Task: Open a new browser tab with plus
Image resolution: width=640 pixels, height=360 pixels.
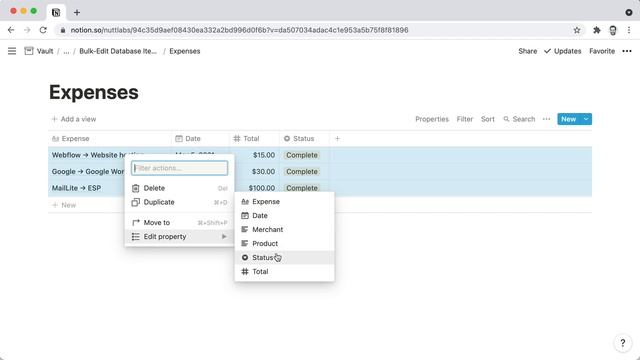Action: click(77, 12)
